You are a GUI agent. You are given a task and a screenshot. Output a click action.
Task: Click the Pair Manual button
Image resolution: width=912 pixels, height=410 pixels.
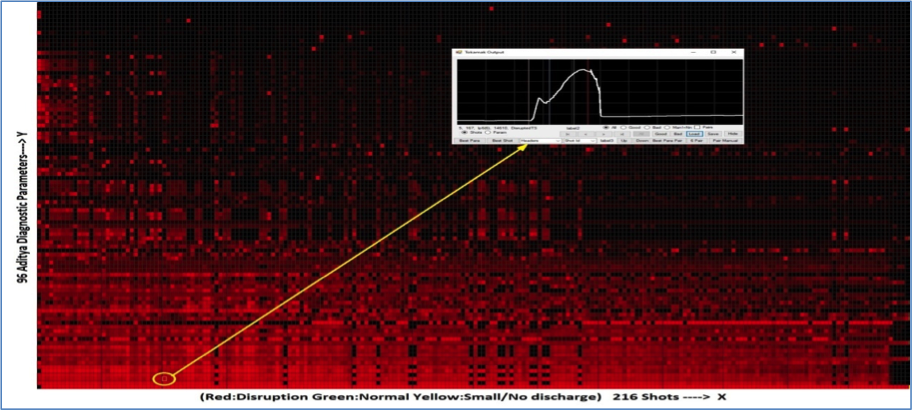point(725,141)
